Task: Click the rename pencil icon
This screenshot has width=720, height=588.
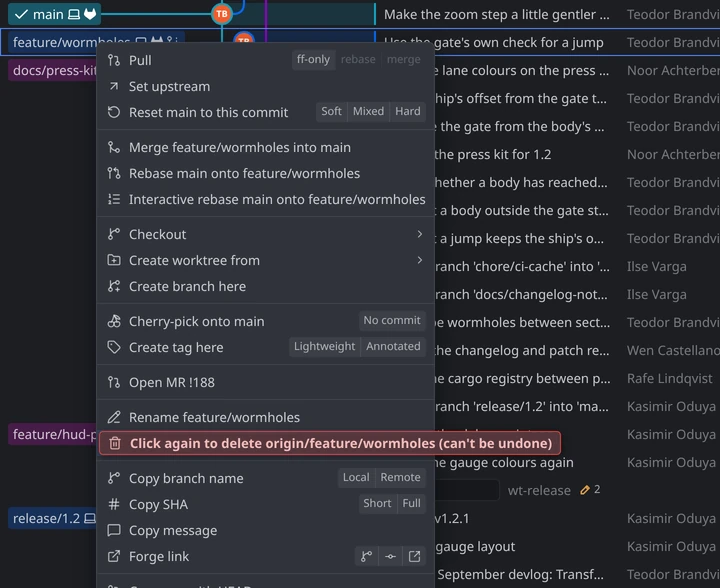Action: pos(114,417)
